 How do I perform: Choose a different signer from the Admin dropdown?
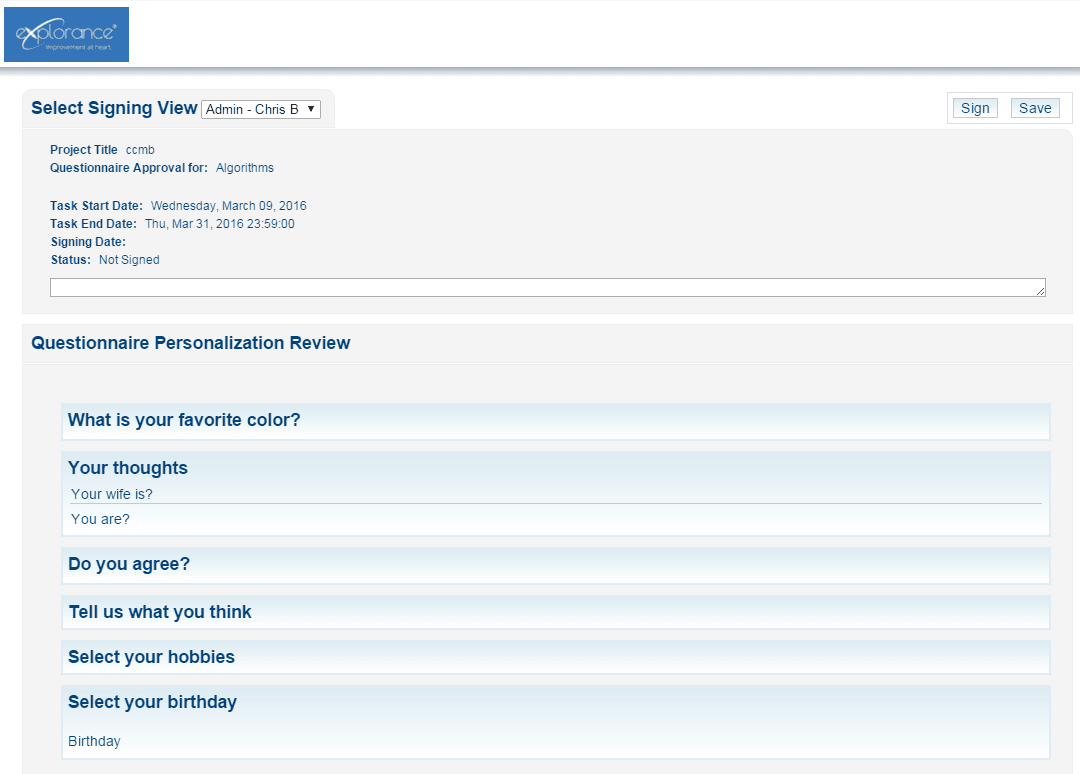(x=260, y=109)
